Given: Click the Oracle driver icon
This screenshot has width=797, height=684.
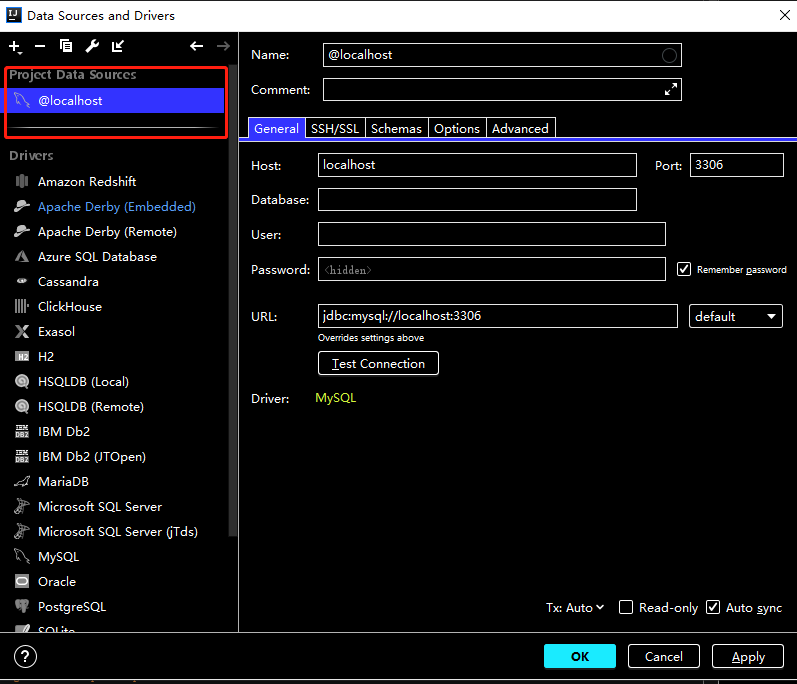Looking at the screenshot, I should [22, 581].
